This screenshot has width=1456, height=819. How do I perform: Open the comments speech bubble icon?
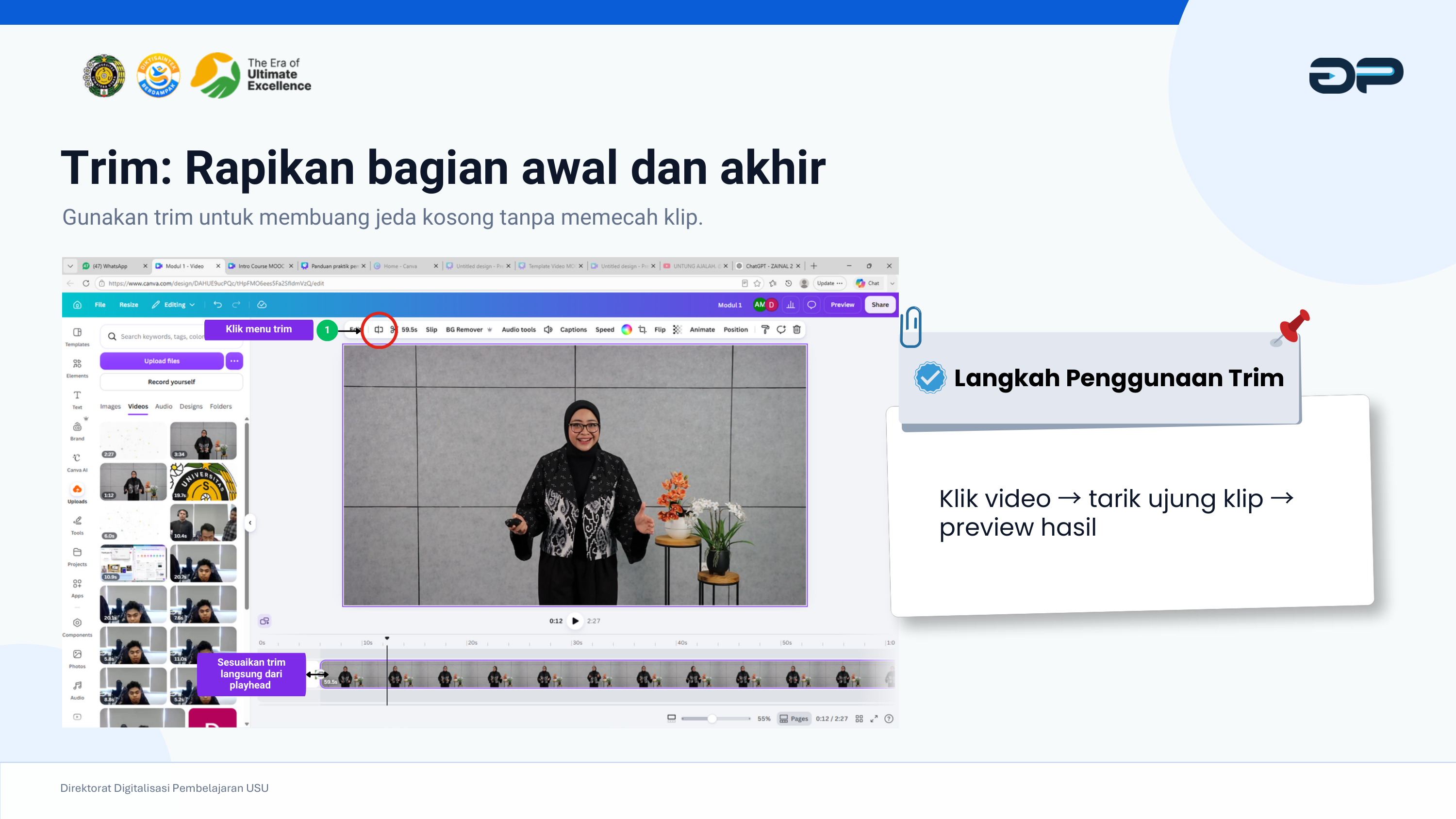811,305
